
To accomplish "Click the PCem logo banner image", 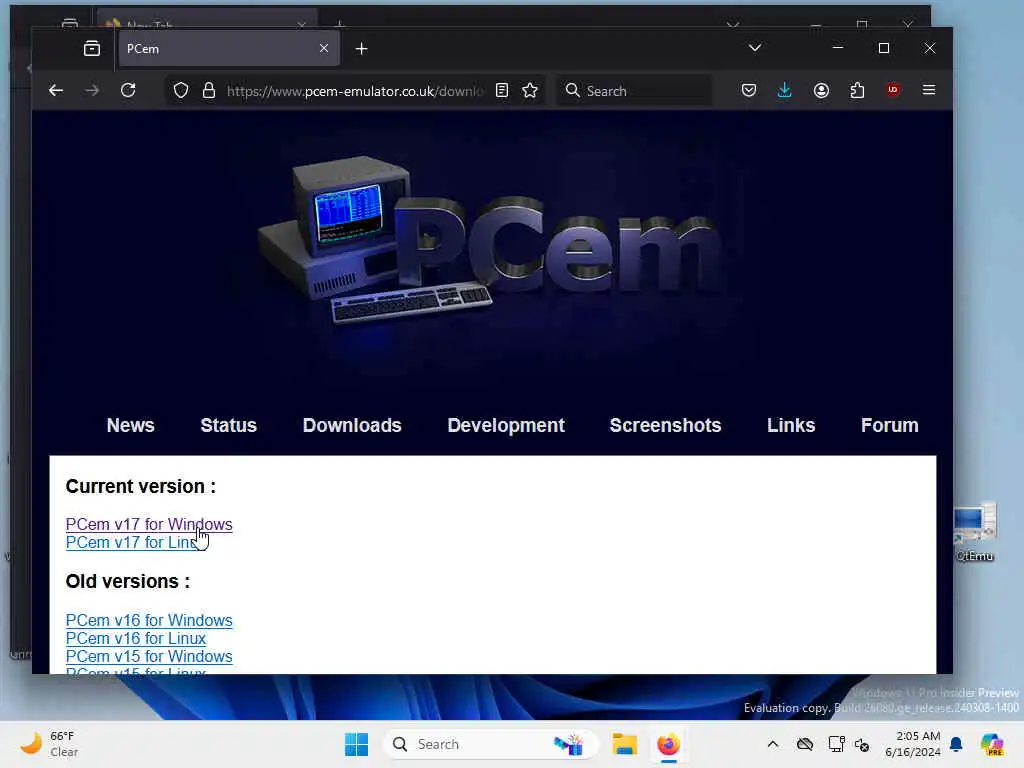I will pos(491,242).
